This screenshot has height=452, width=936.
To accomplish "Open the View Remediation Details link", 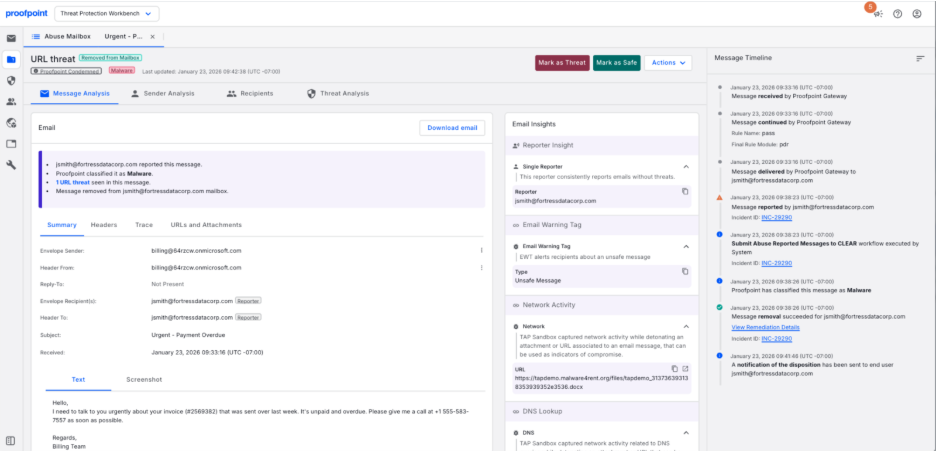I will 765,327.
